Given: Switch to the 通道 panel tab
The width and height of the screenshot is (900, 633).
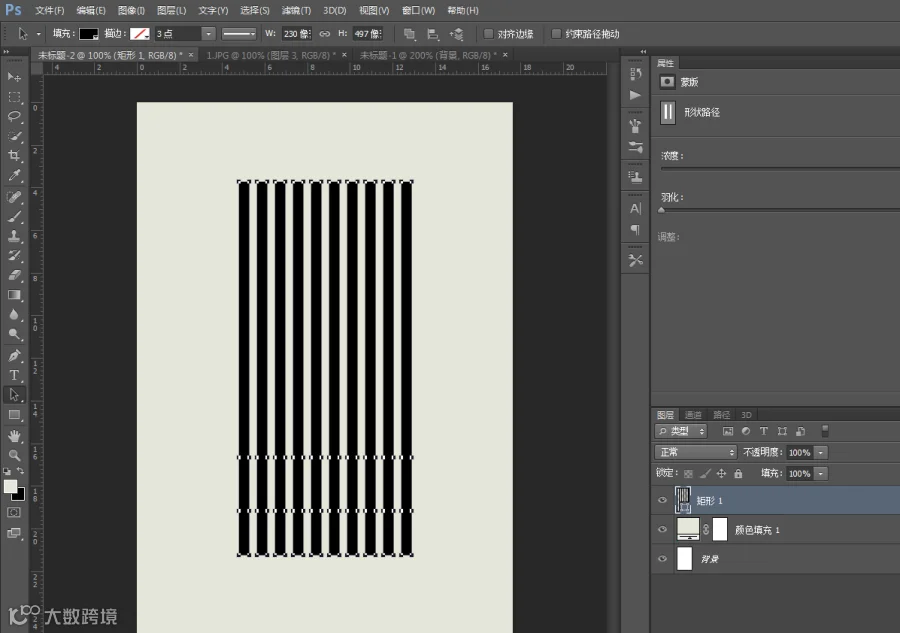Looking at the screenshot, I should pos(693,414).
